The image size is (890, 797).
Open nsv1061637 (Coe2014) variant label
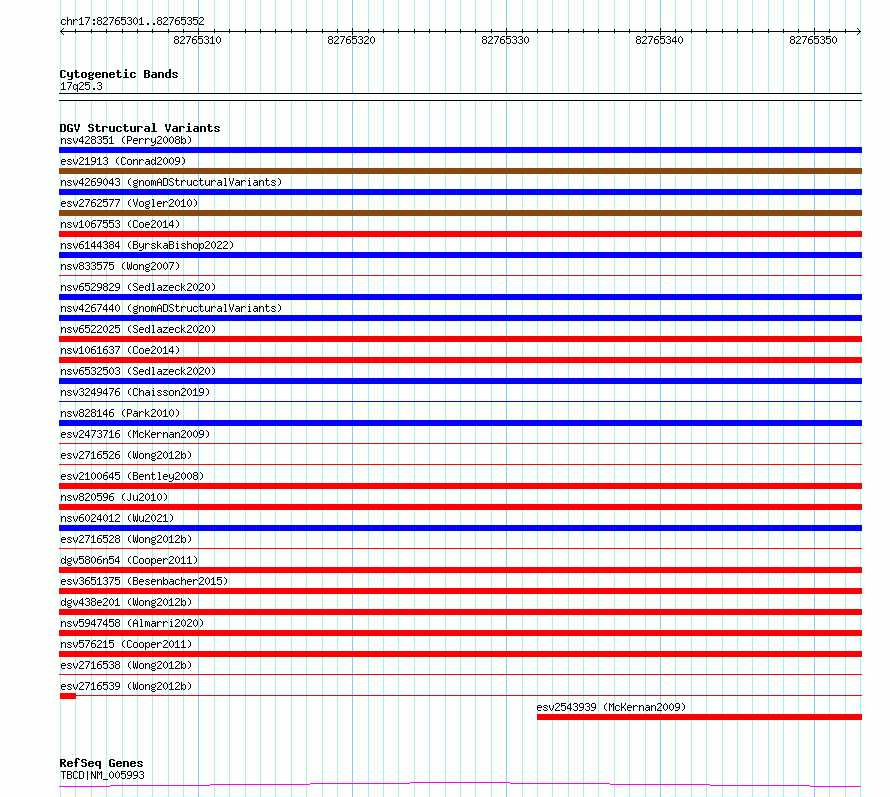coord(120,350)
